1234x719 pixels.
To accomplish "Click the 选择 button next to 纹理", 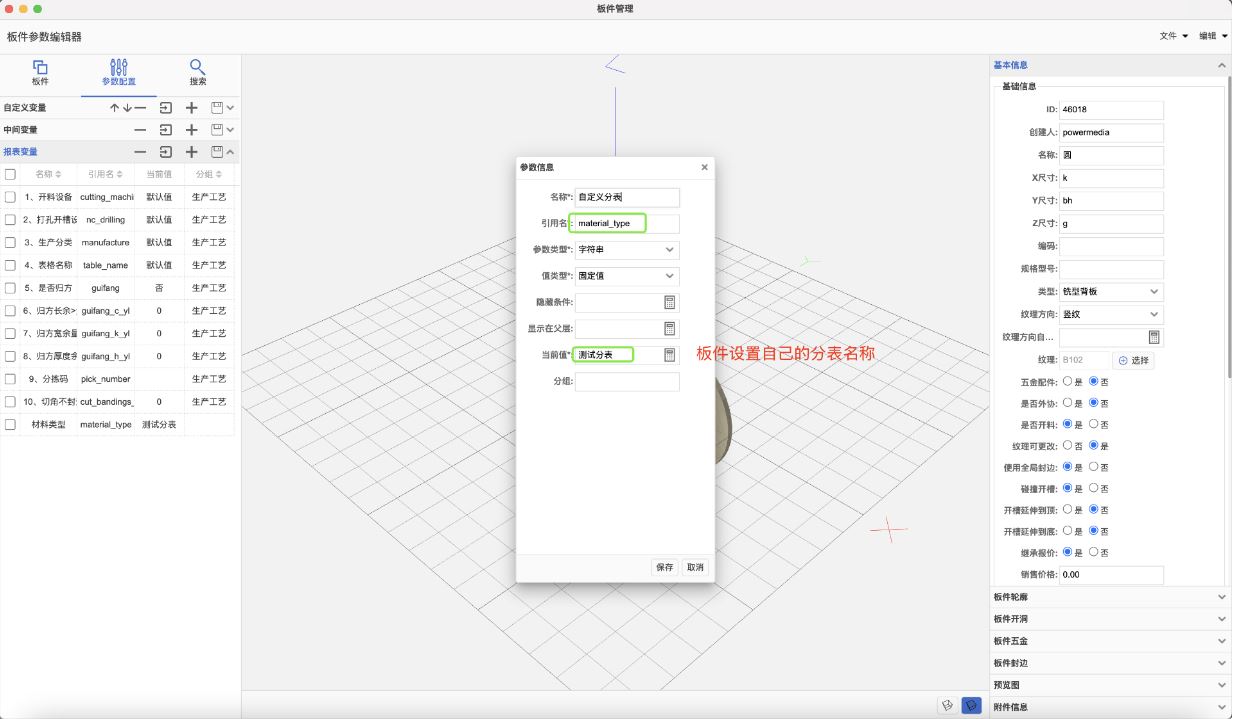I will pyautogui.click(x=1134, y=360).
